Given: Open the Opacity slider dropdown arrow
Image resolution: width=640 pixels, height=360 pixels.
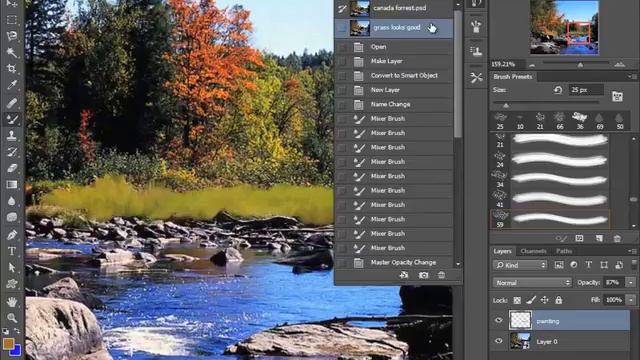Looking at the screenshot, I should click(631, 282).
